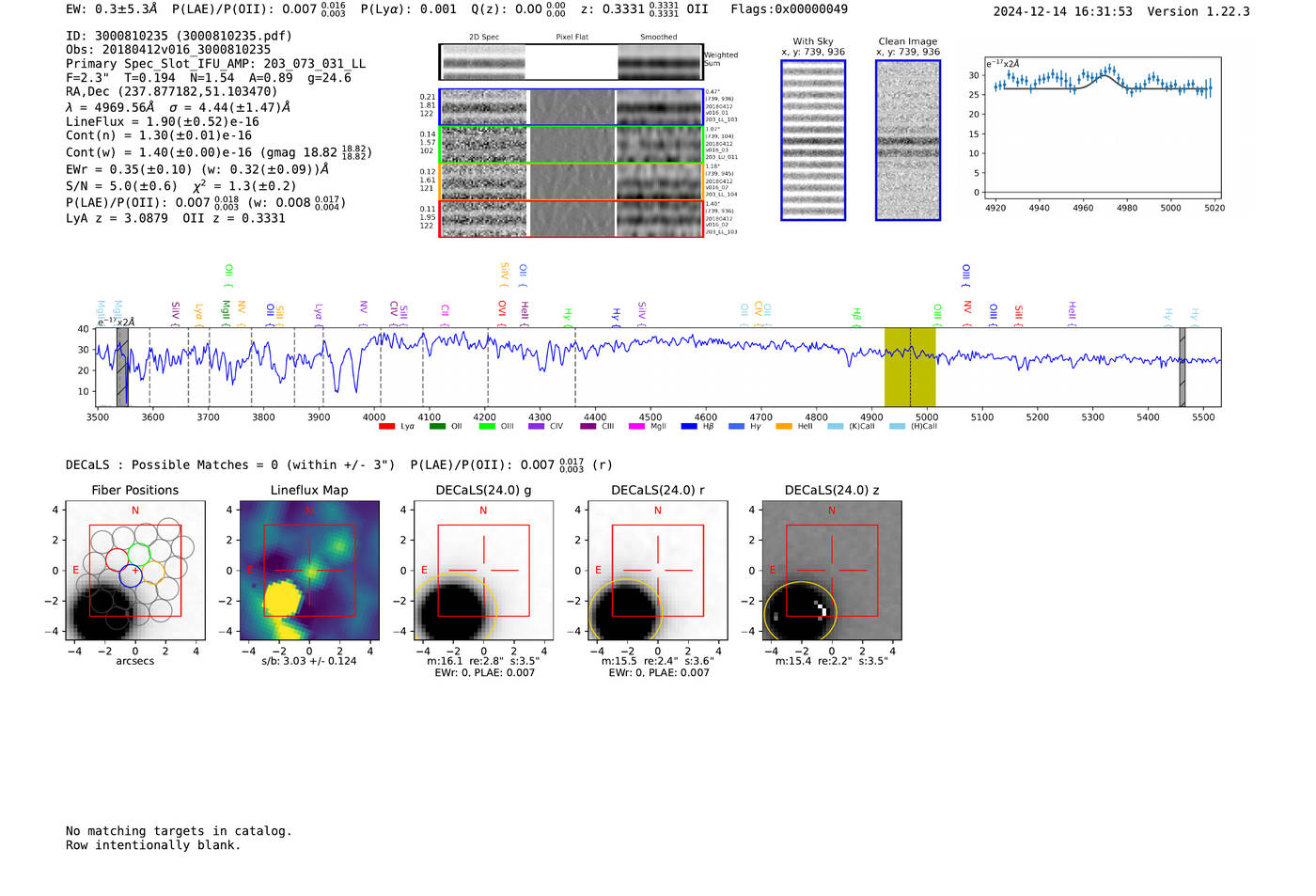This screenshot has width=1316, height=896.
Task: Open the DECaLS(24.0) z cutout
Action: pos(832,571)
